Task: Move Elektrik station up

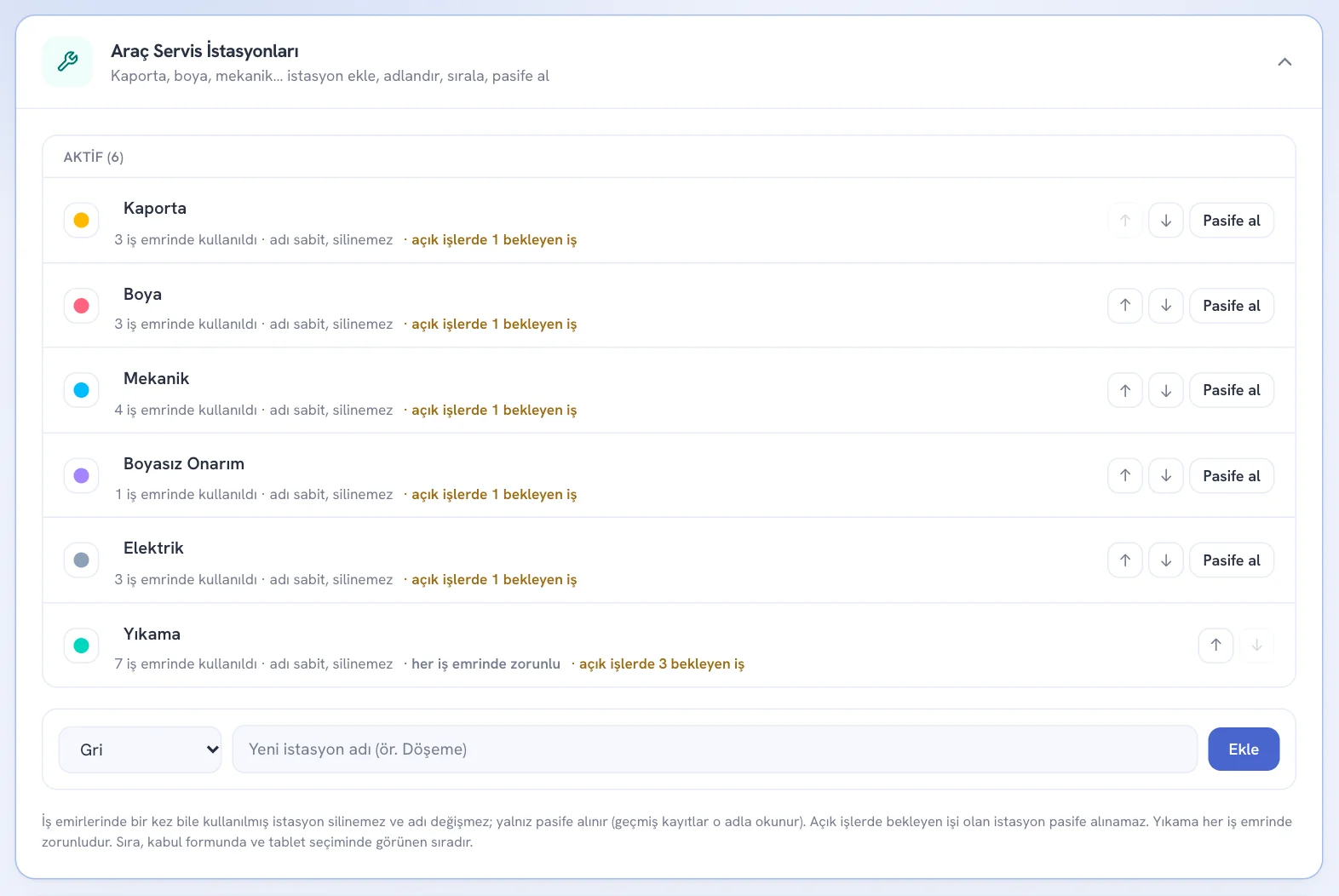Action: [x=1125, y=560]
